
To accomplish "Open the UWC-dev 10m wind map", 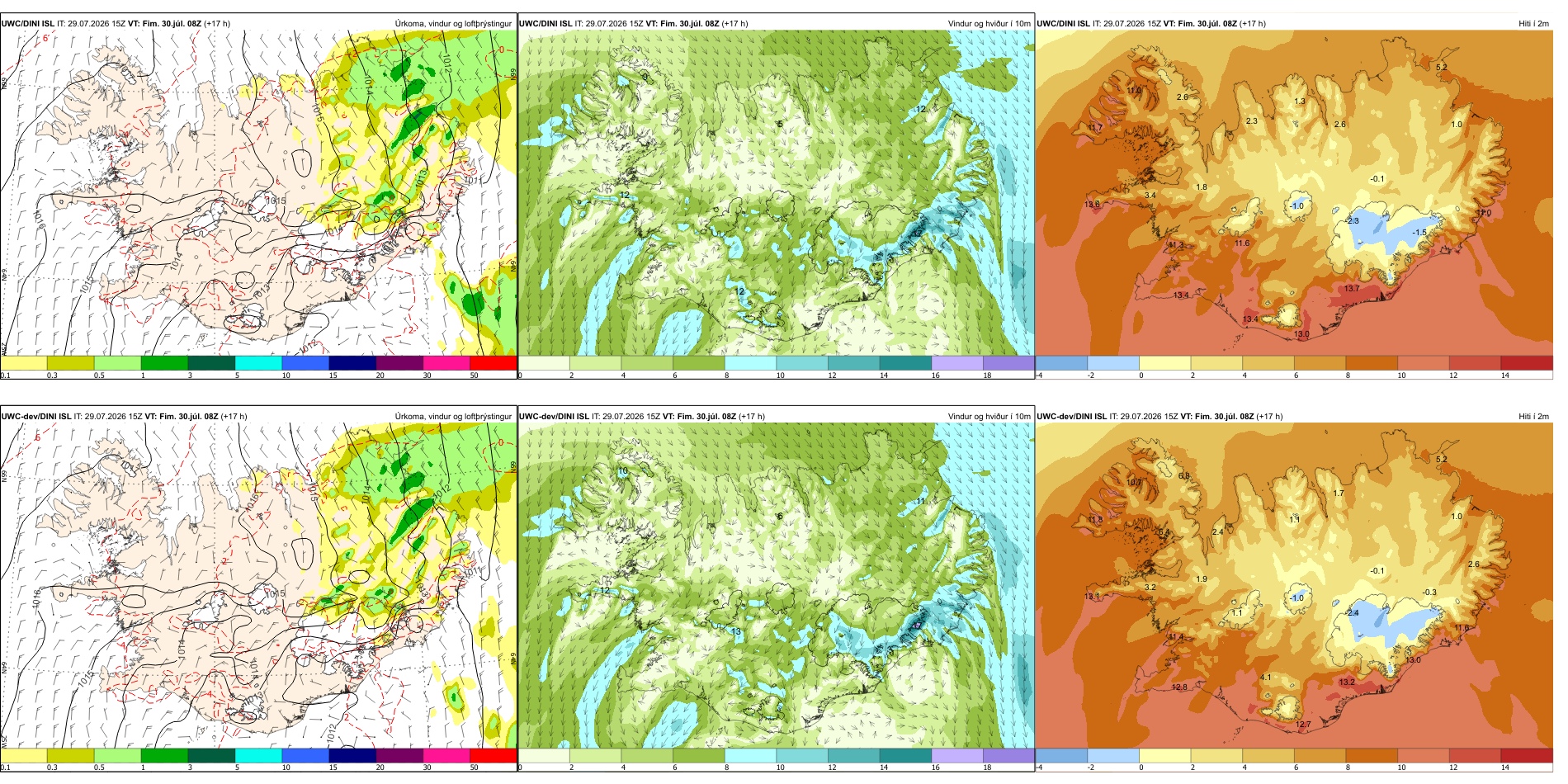I will click(x=776, y=586).
